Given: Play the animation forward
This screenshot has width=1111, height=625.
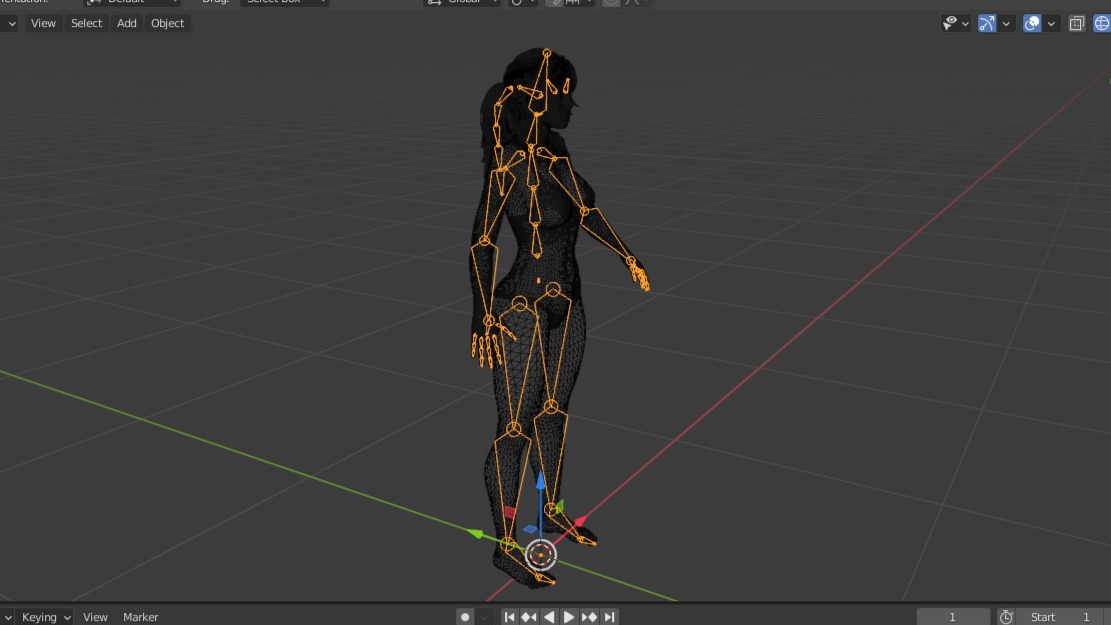Looking at the screenshot, I should tap(569, 617).
